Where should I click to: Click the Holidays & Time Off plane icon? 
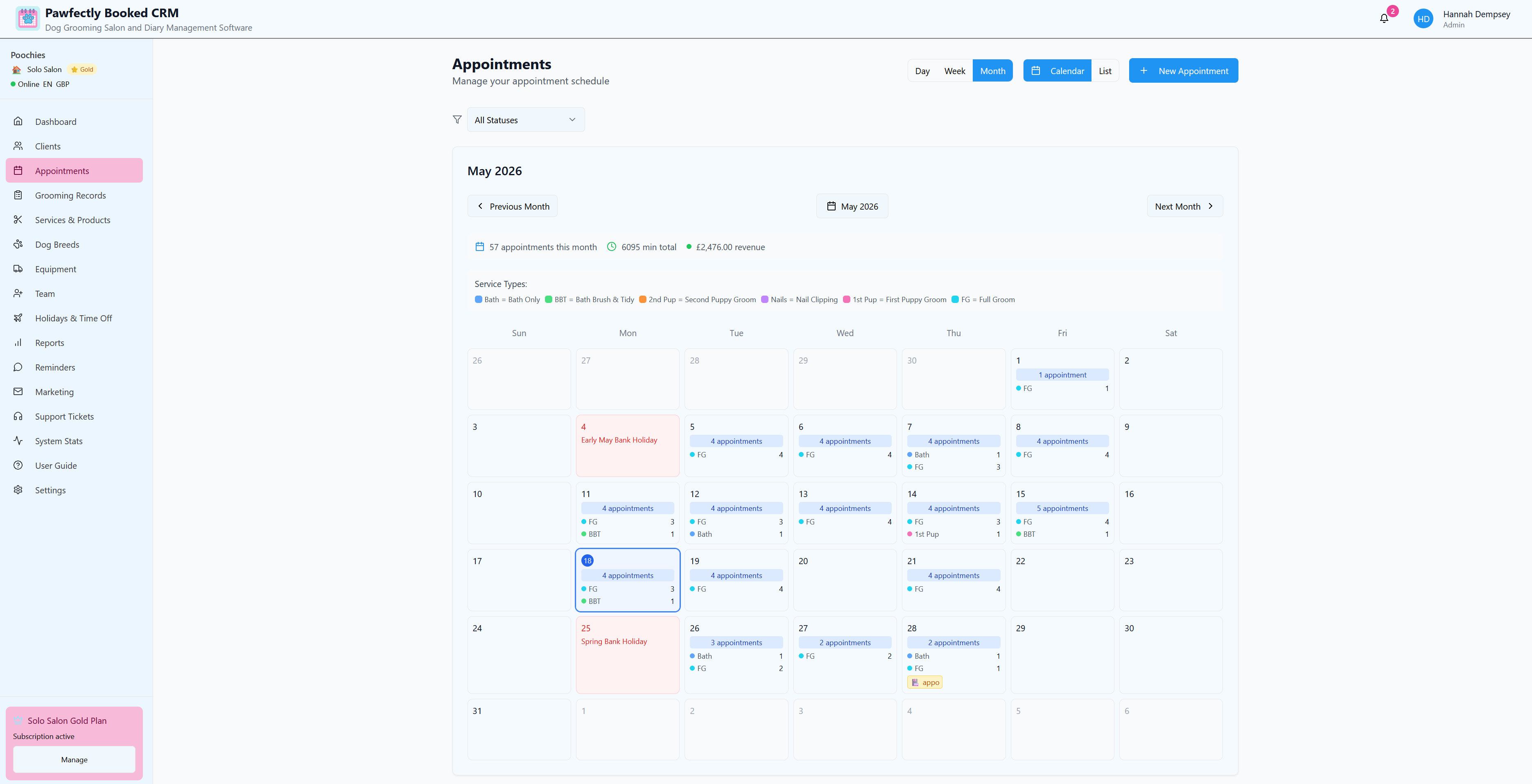[18, 318]
